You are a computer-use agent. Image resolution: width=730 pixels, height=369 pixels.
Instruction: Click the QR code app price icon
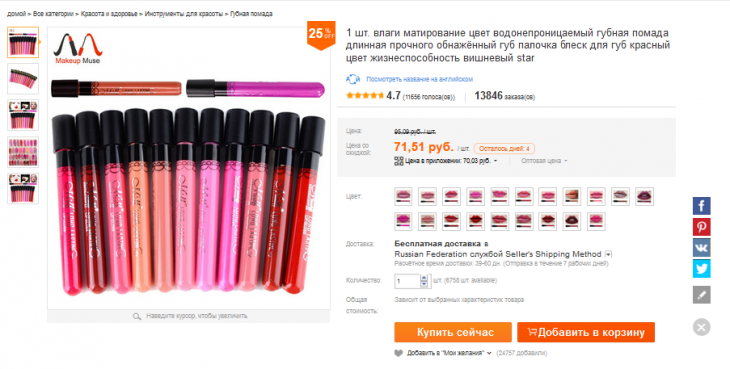pos(399,161)
